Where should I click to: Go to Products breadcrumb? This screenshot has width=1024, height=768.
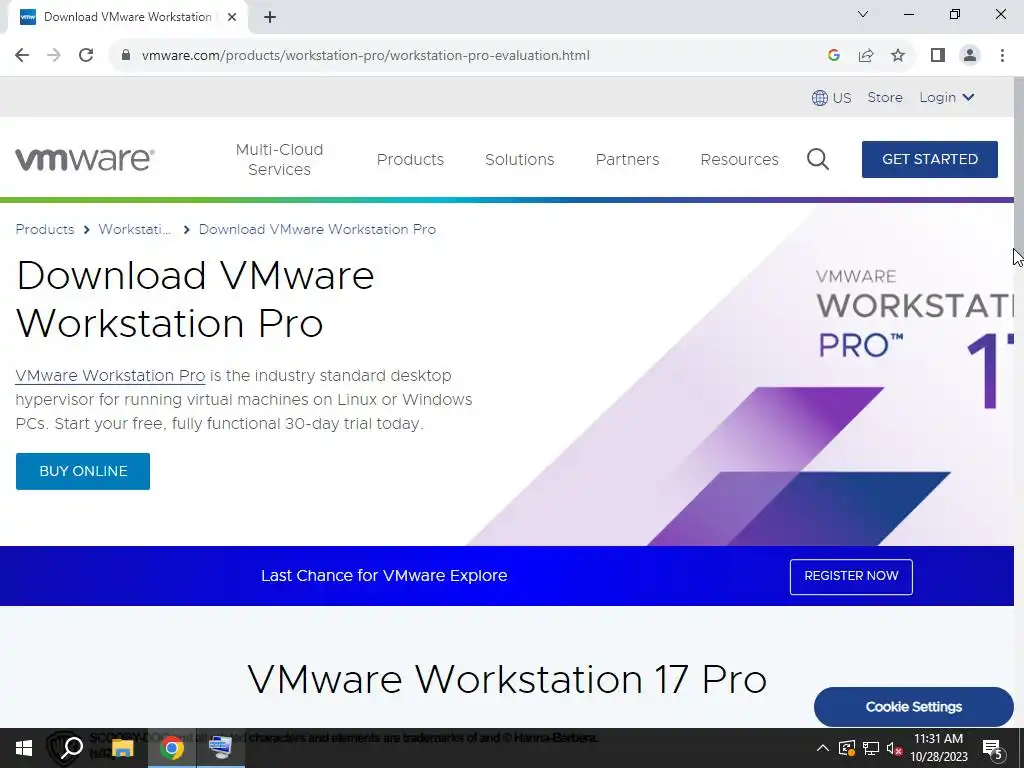tap(44, 229)
